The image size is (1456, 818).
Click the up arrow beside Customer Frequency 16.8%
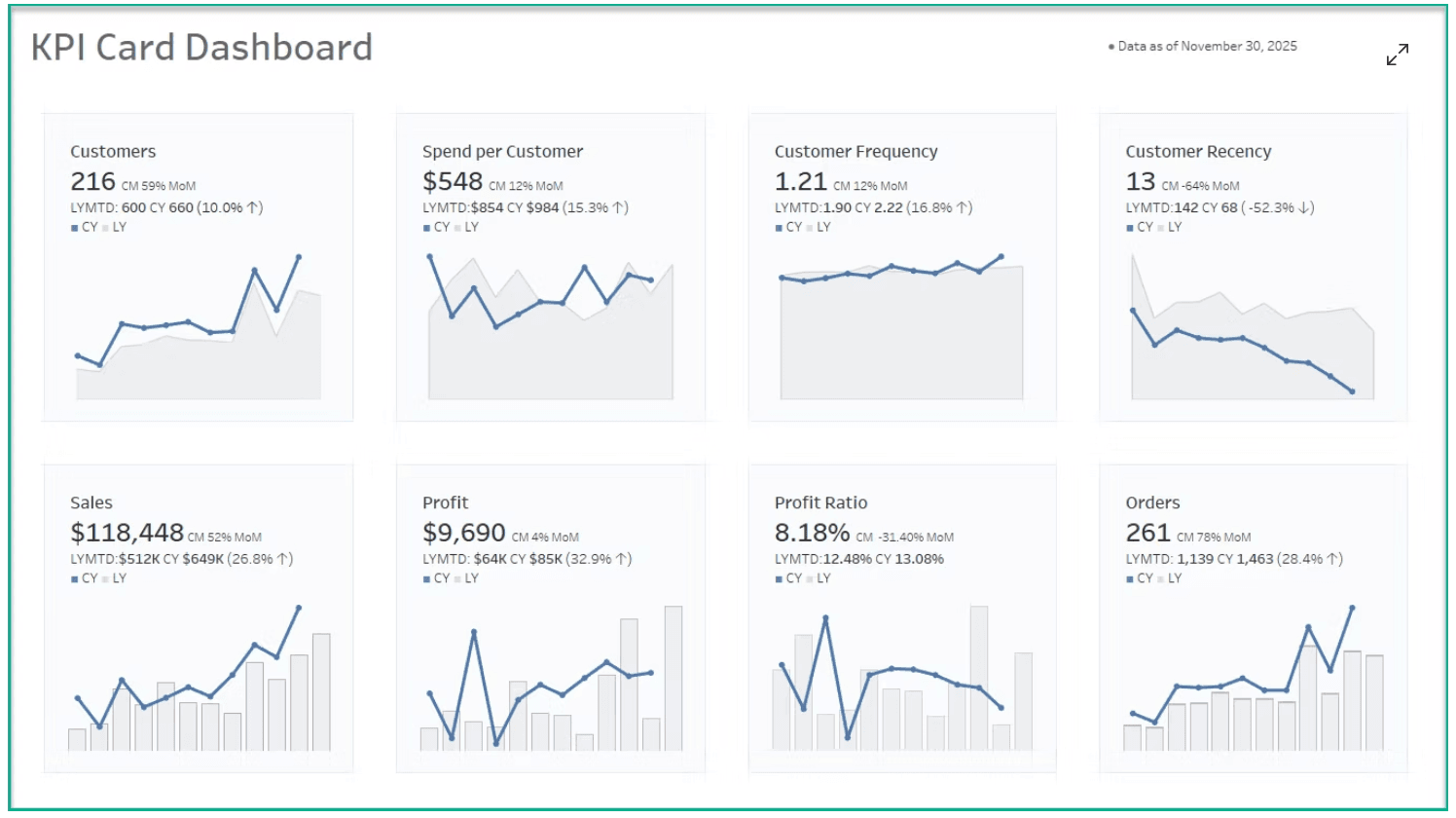coord(963,207)
